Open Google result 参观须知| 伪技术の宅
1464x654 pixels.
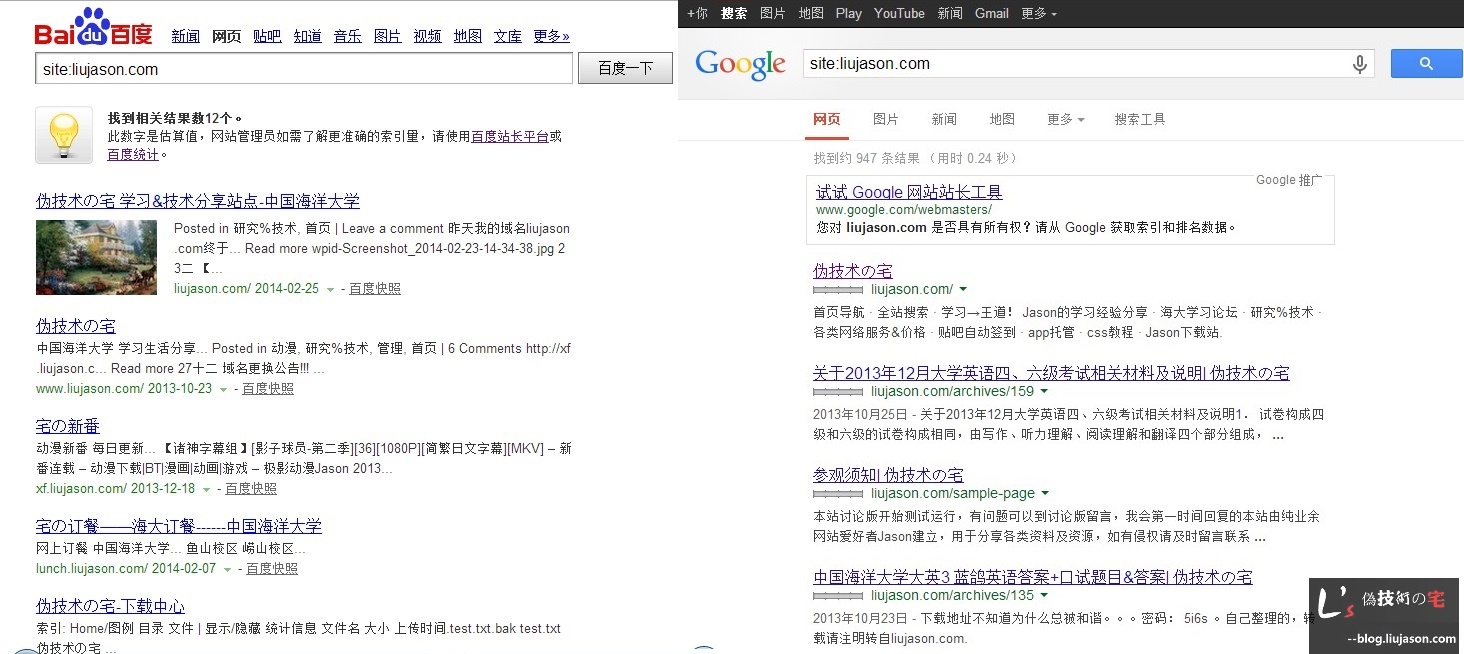pyautogui.click(x=888, y=475)
